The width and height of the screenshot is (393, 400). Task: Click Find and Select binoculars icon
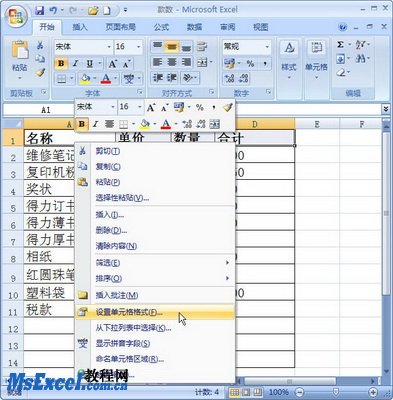click(x=360, y=59)
